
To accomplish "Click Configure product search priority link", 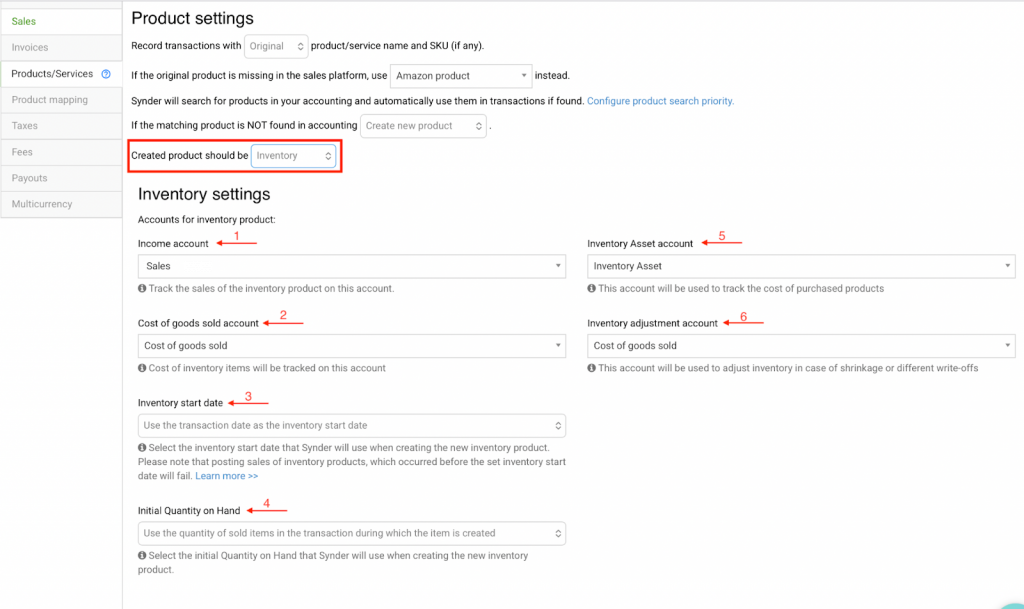I will [660, 101].
